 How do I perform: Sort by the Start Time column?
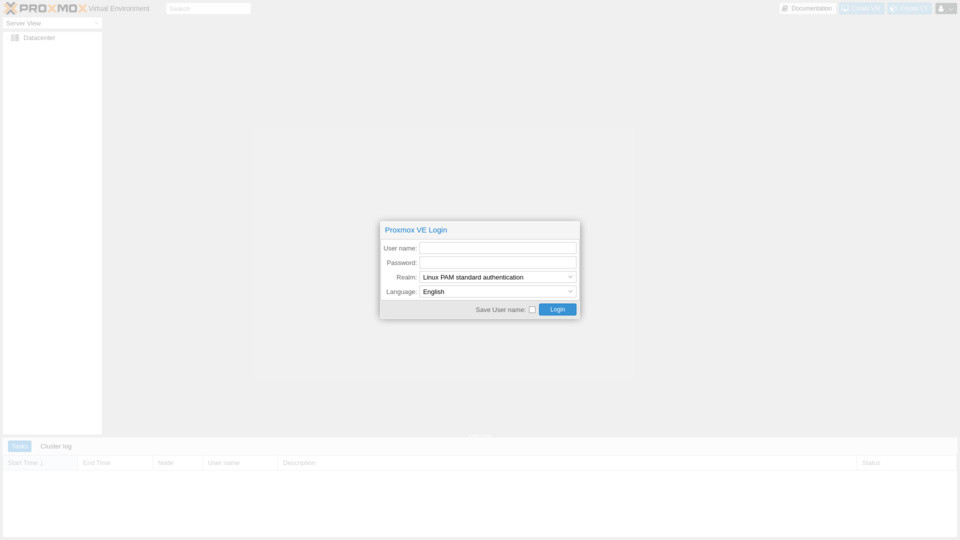coord(40,463)
